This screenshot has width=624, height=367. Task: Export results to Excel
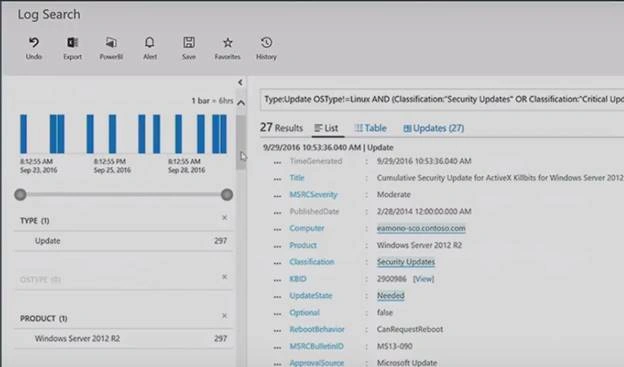coord(72,42)
